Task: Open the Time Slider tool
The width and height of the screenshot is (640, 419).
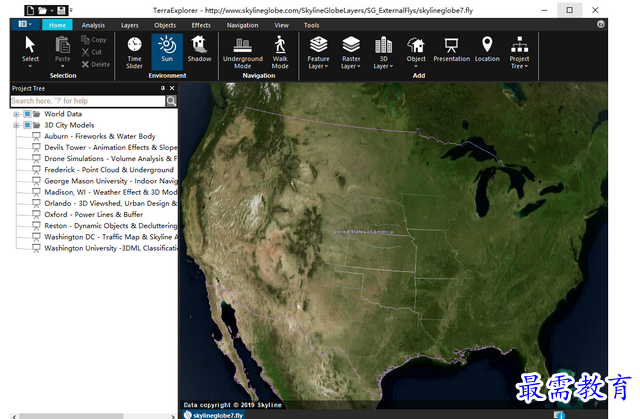Action: (134, 52)
